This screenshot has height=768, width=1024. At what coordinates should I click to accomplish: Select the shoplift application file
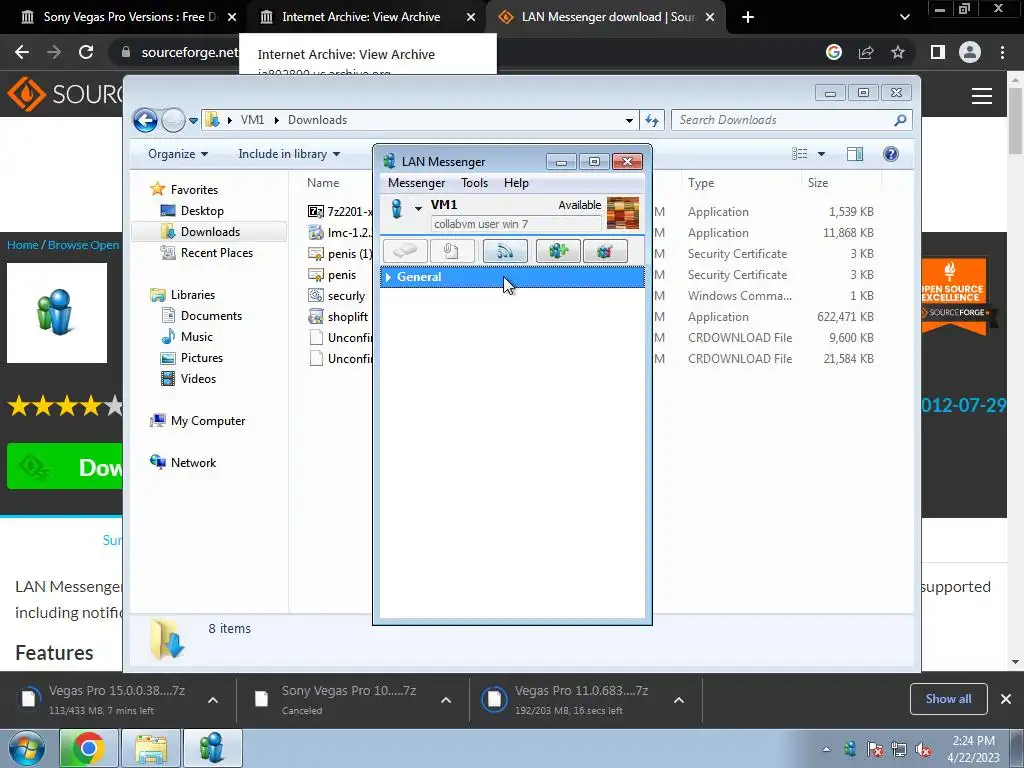point(338,317)
